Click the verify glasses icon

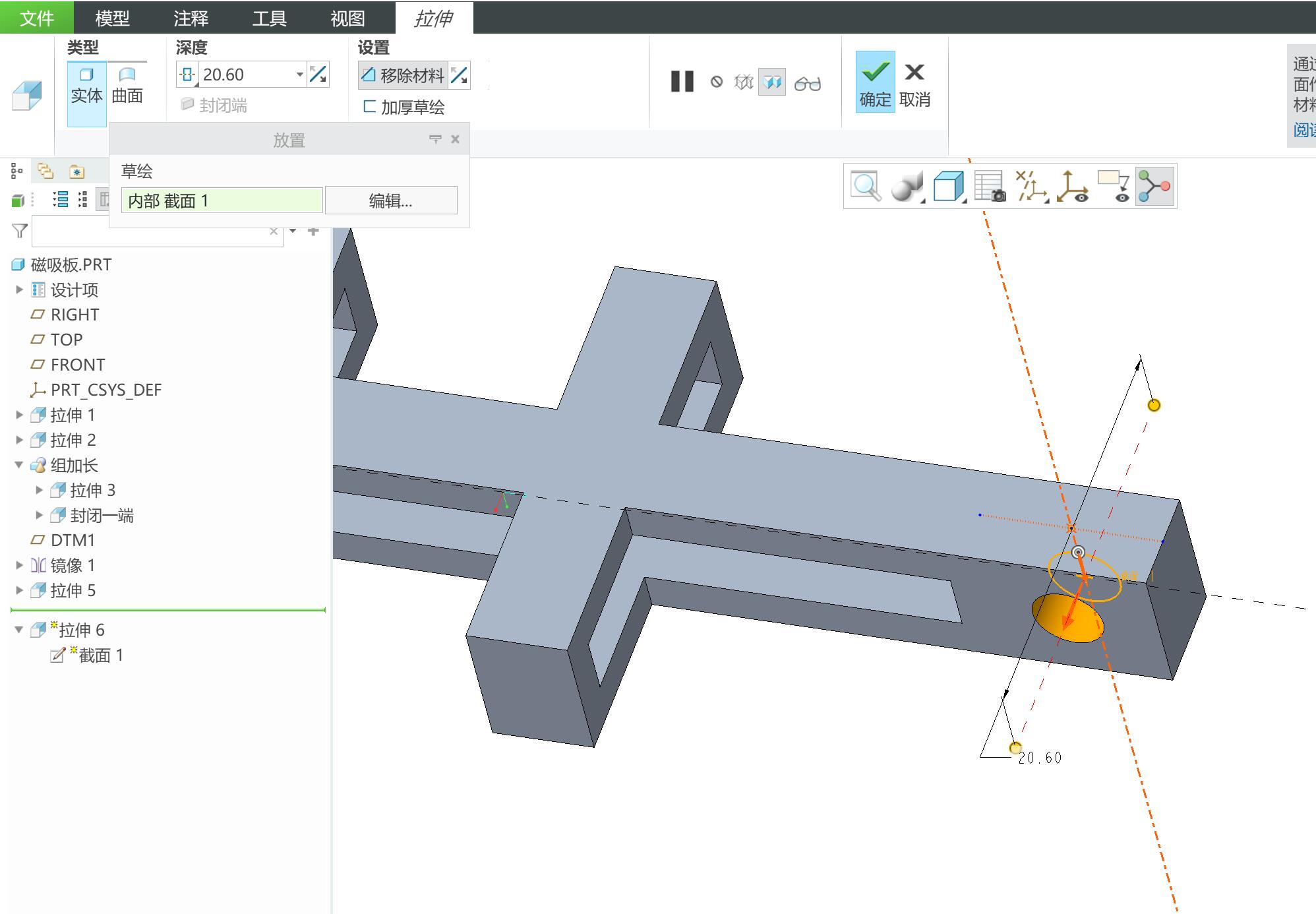[x=807, y=84]
